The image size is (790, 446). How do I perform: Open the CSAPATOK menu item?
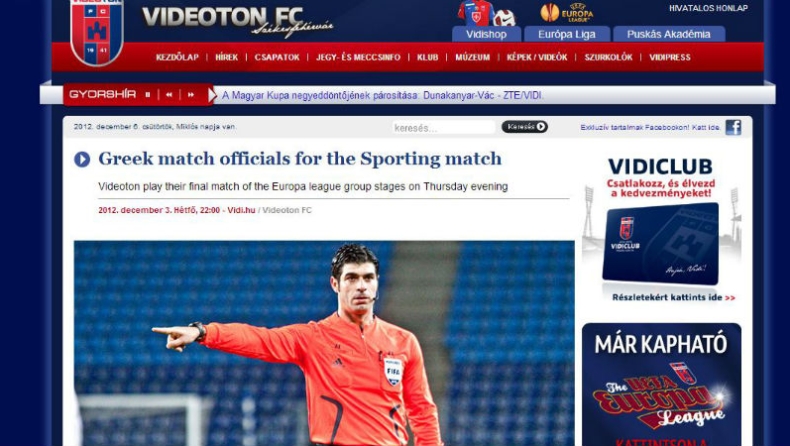pyautogui.click(x=277, y=57)
